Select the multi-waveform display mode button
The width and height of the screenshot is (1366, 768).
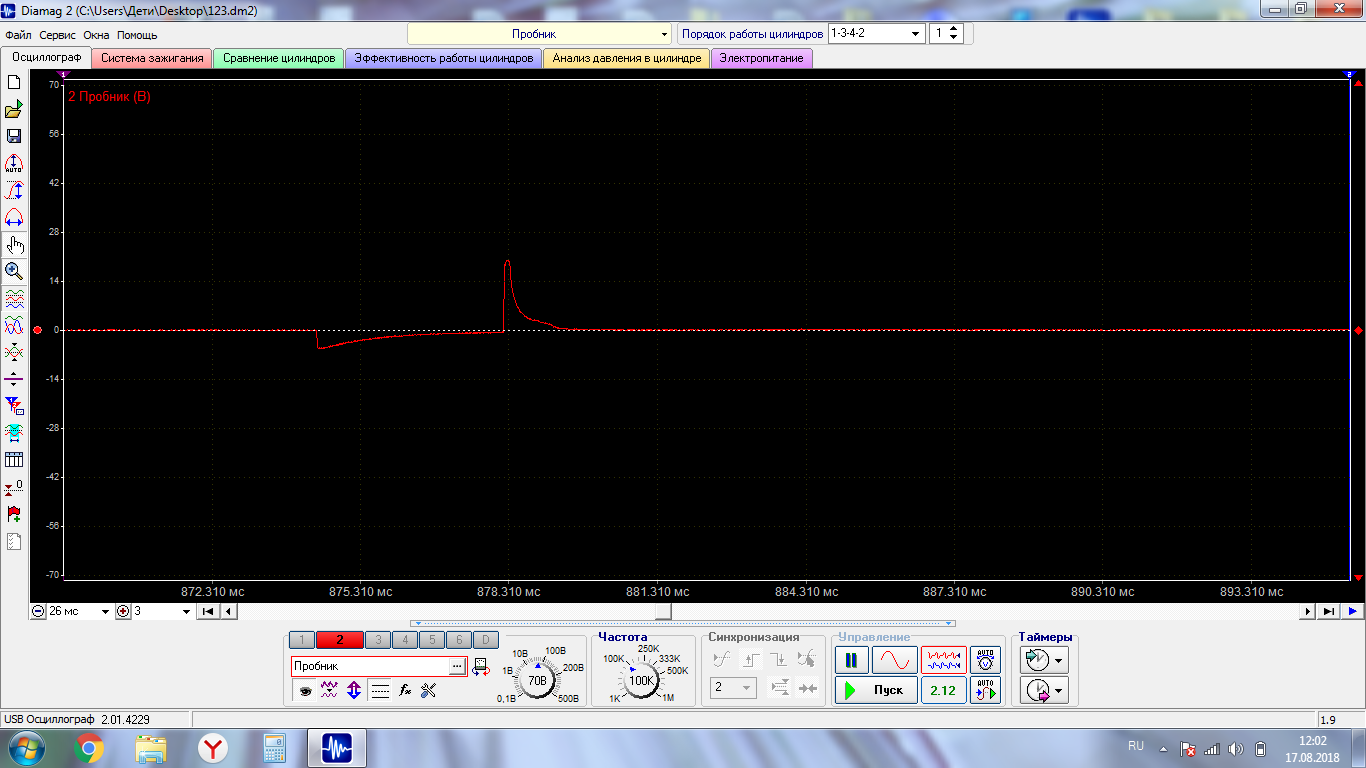click(943, 660)
